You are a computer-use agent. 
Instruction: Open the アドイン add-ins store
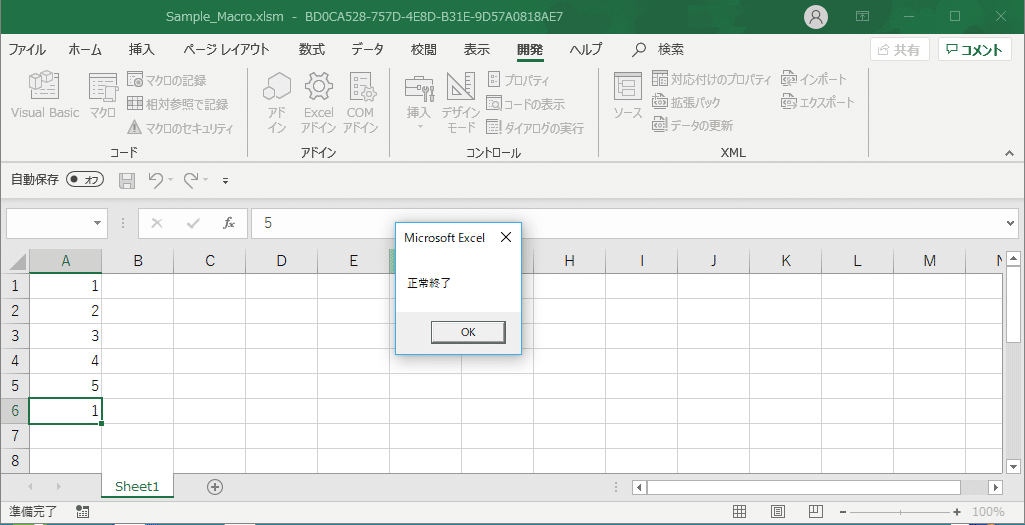tap(277, 103)
